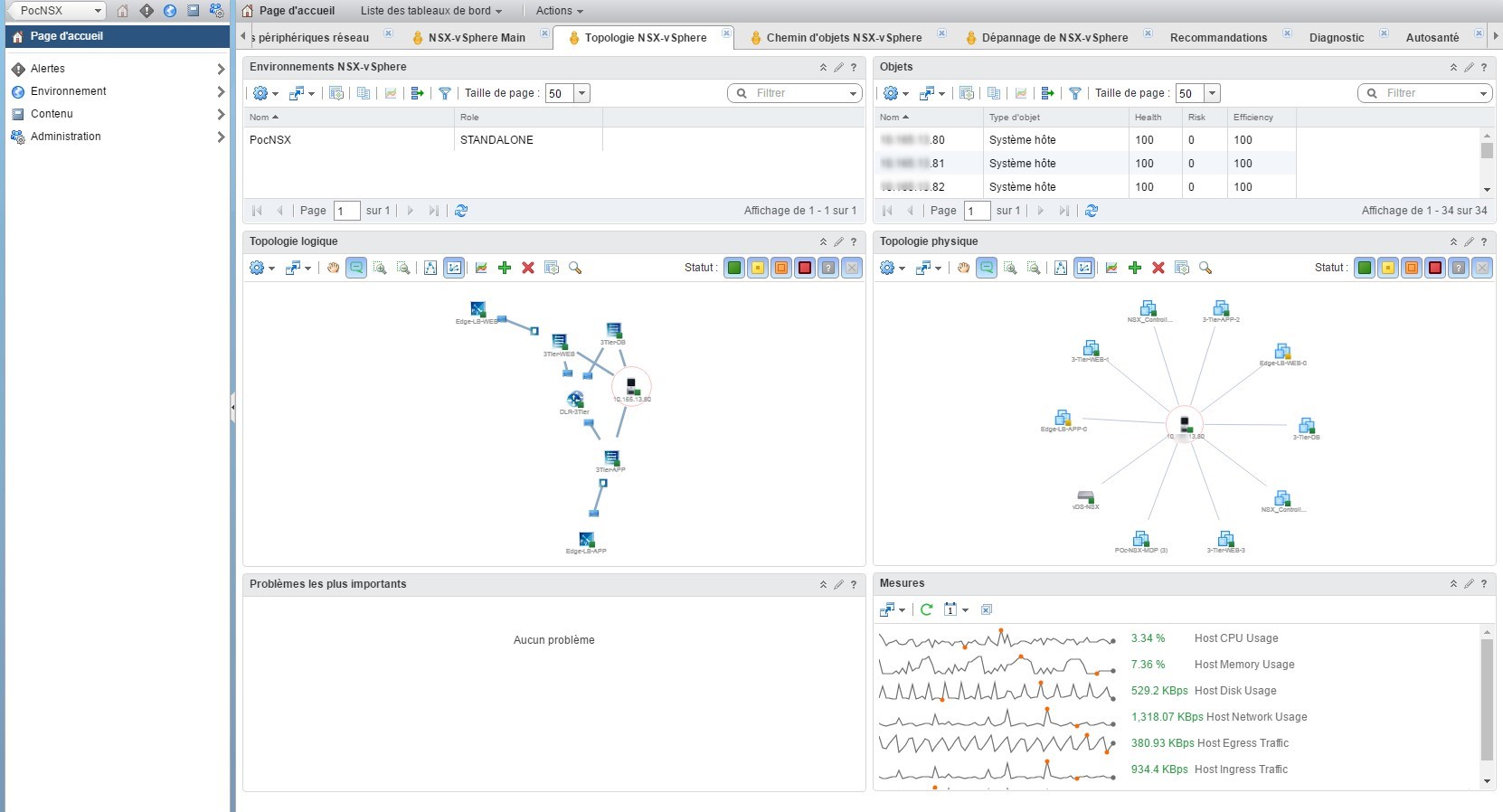This screenshot has height=812, width=1503.
Task: Click the filter funnel icon in Environnements NSX-vSphere
Action: point(445,93)
